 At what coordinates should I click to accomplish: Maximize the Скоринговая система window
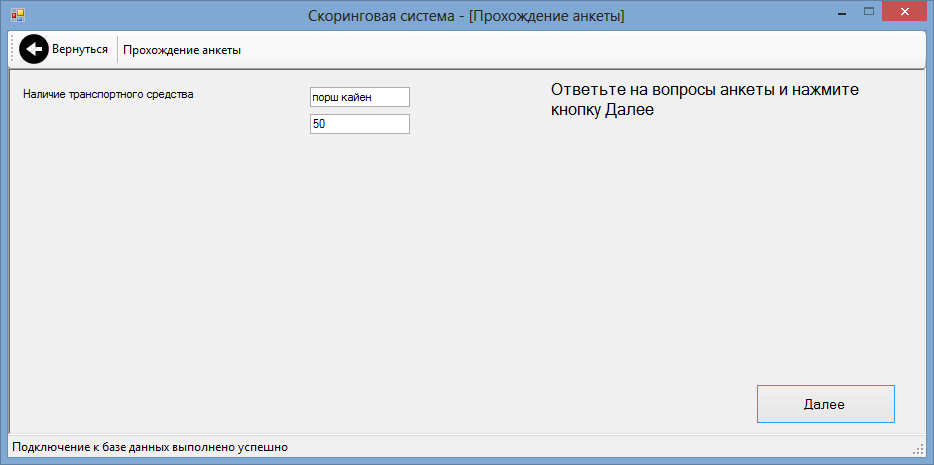pyautogui.click(x=868, y=12)
